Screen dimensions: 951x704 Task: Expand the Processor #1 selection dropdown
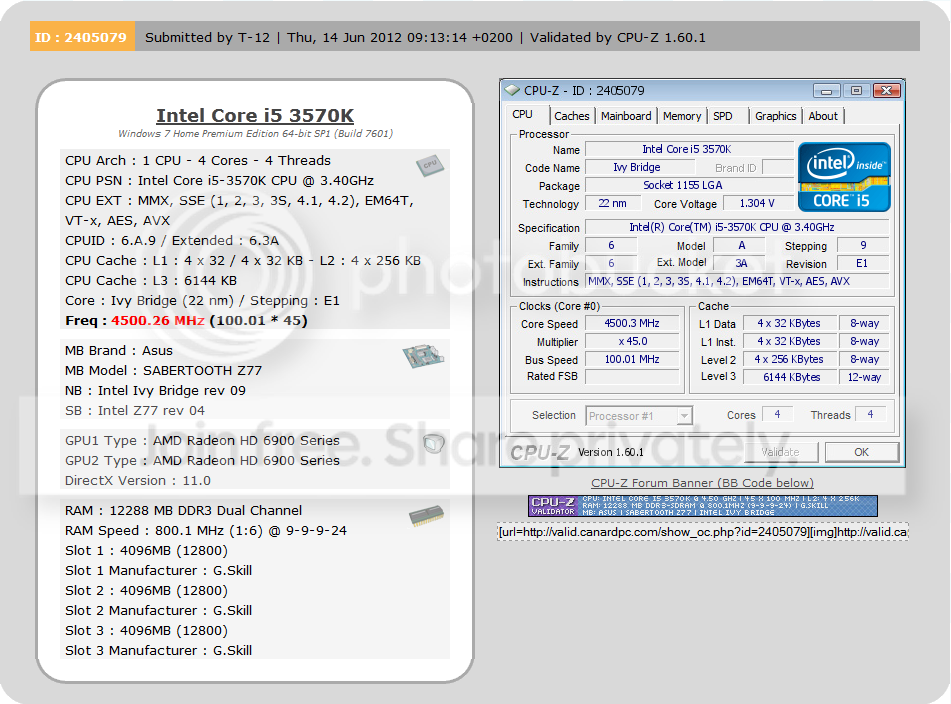[x=684, y=416]
